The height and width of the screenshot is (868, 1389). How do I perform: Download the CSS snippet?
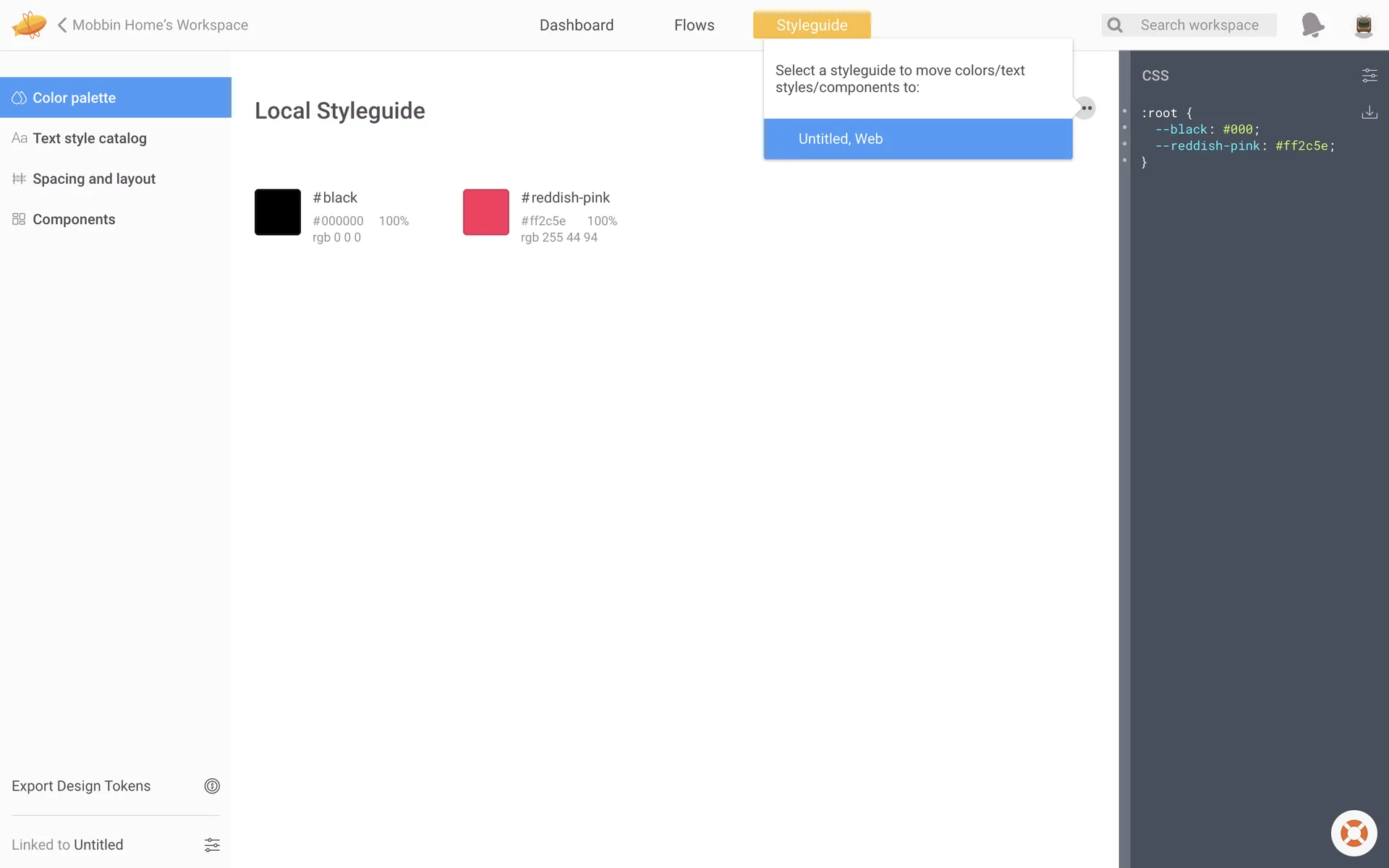pos(1369,113)
